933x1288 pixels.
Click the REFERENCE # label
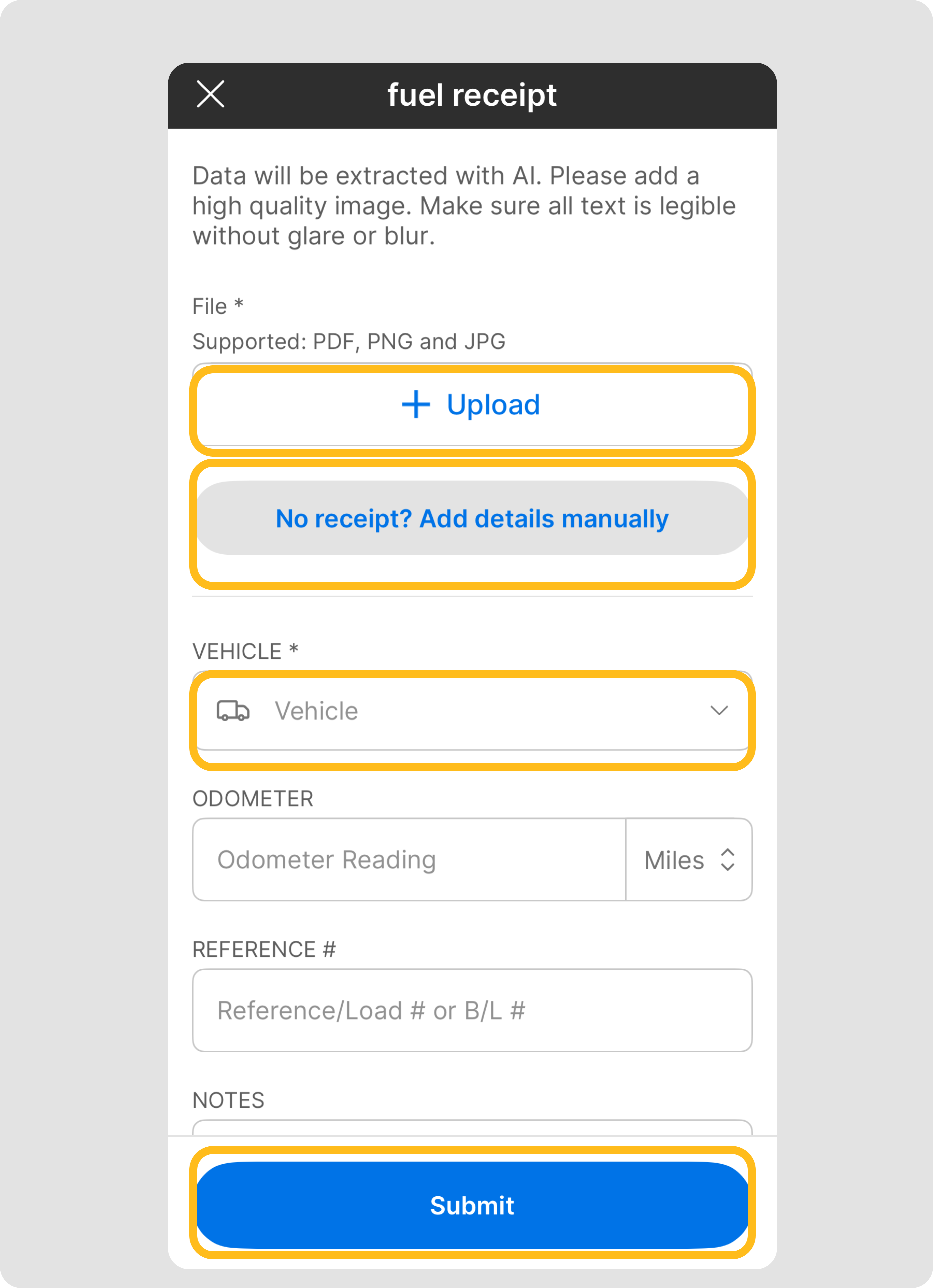tap(264, 950)
